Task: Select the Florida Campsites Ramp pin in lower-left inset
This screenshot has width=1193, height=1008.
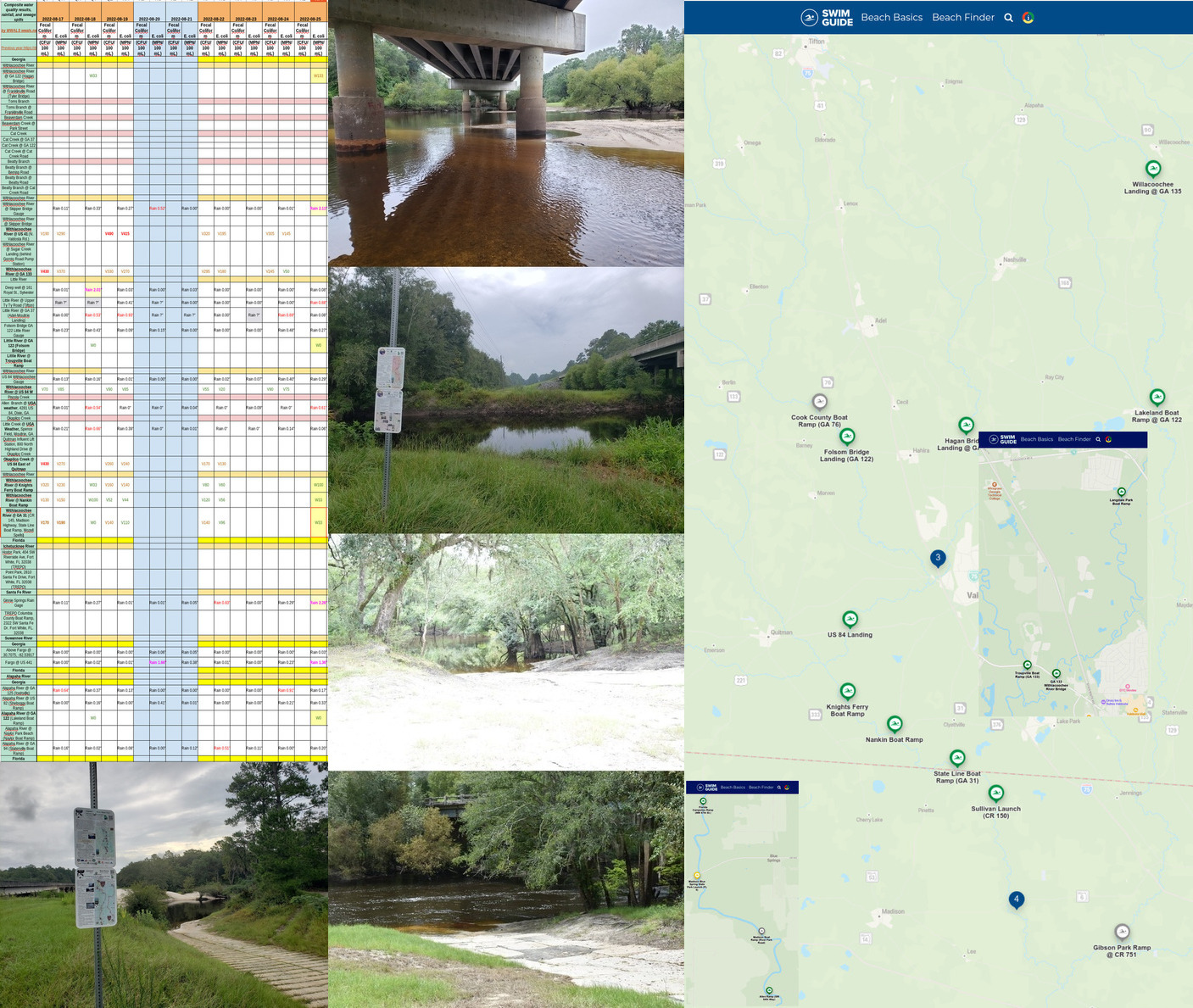Action: tap(703, 801)
